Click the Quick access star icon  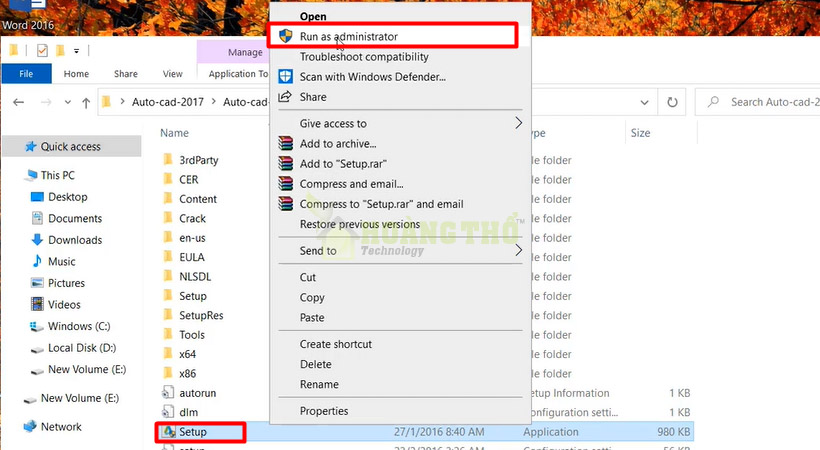[x=29, y=147]
